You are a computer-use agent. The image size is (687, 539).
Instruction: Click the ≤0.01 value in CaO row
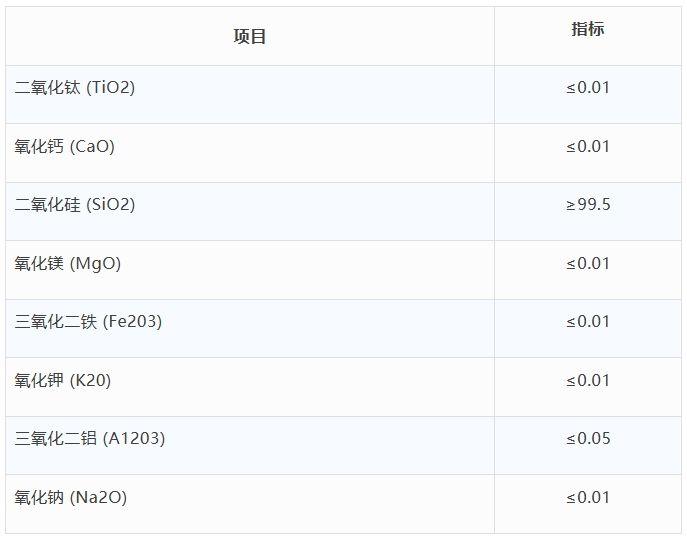[588, 146]
